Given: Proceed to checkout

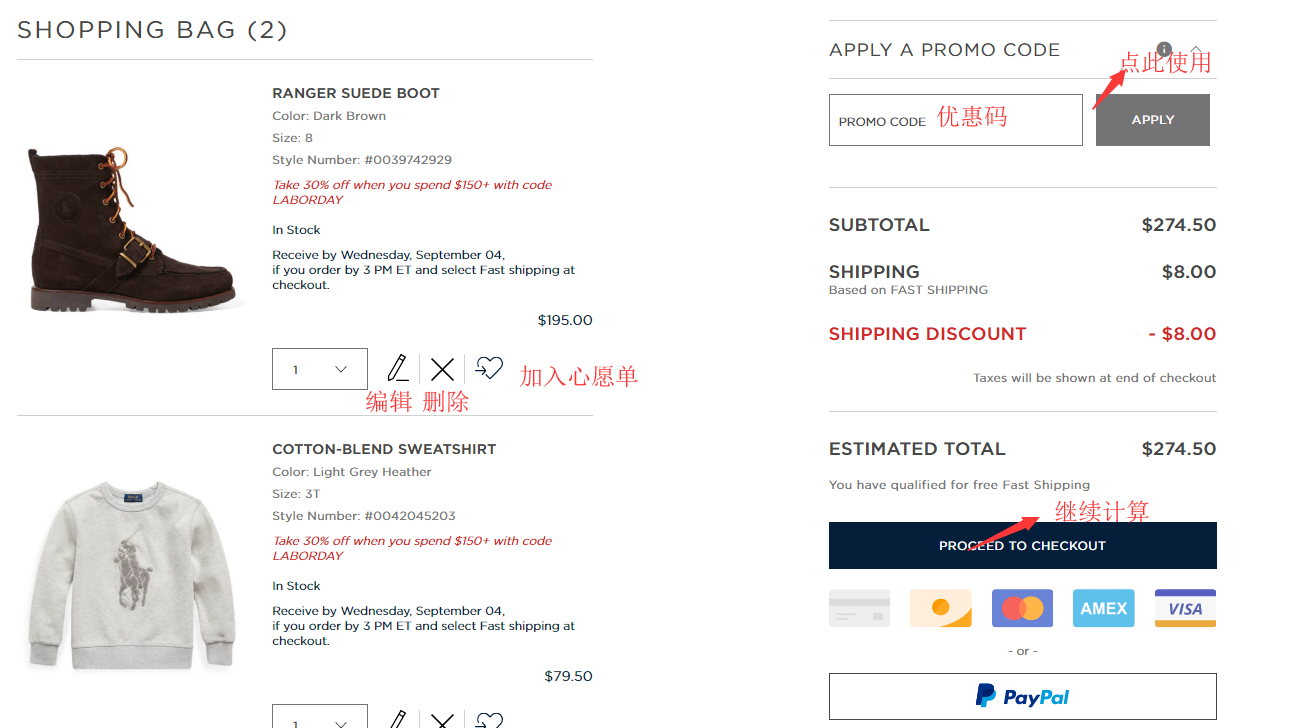Looking at the screenshot, I should coord(1022,545).
